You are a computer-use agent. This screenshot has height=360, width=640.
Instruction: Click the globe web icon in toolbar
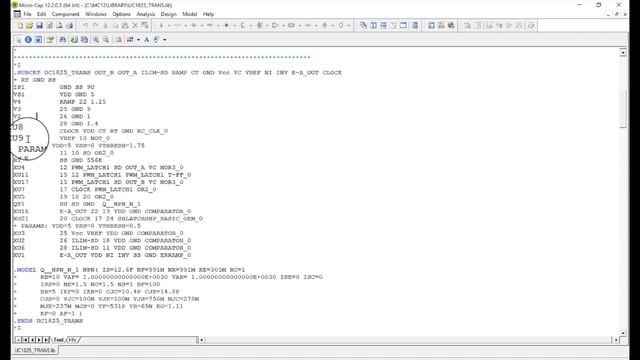[451, 26]
